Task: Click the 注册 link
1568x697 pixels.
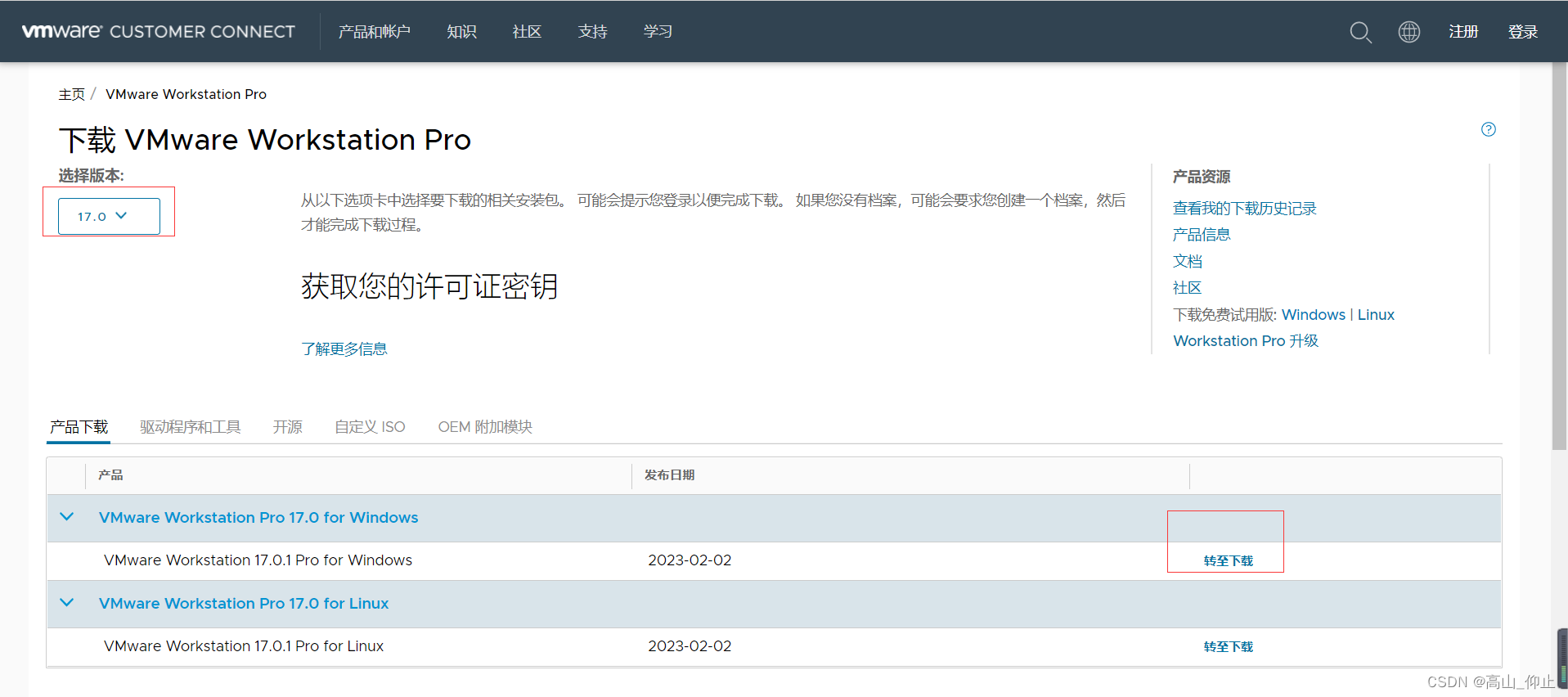Action: tap(1463, 32)
